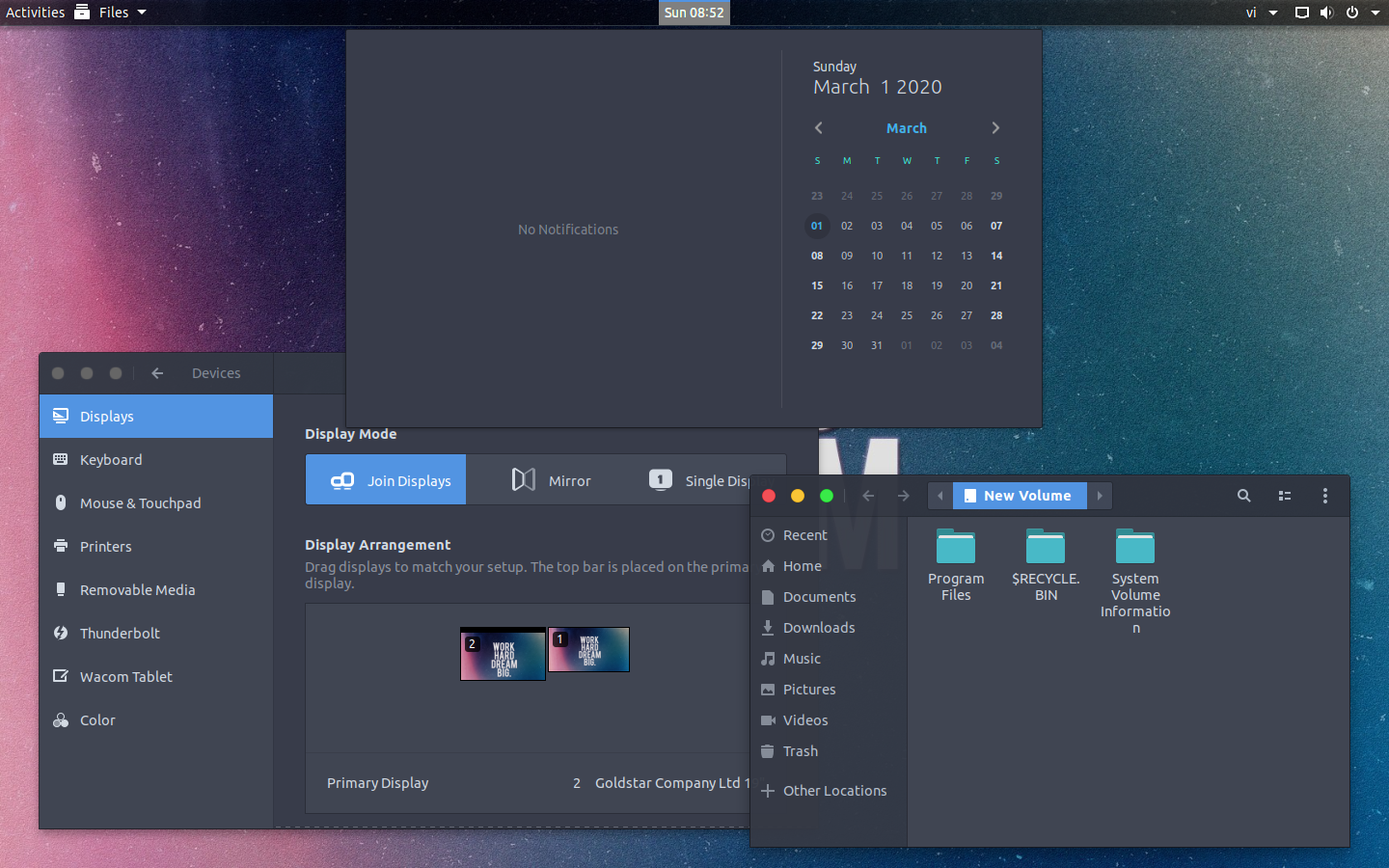Click the New Volume path button
The width and height of the screenshot is (1389, 868).
1020,496
